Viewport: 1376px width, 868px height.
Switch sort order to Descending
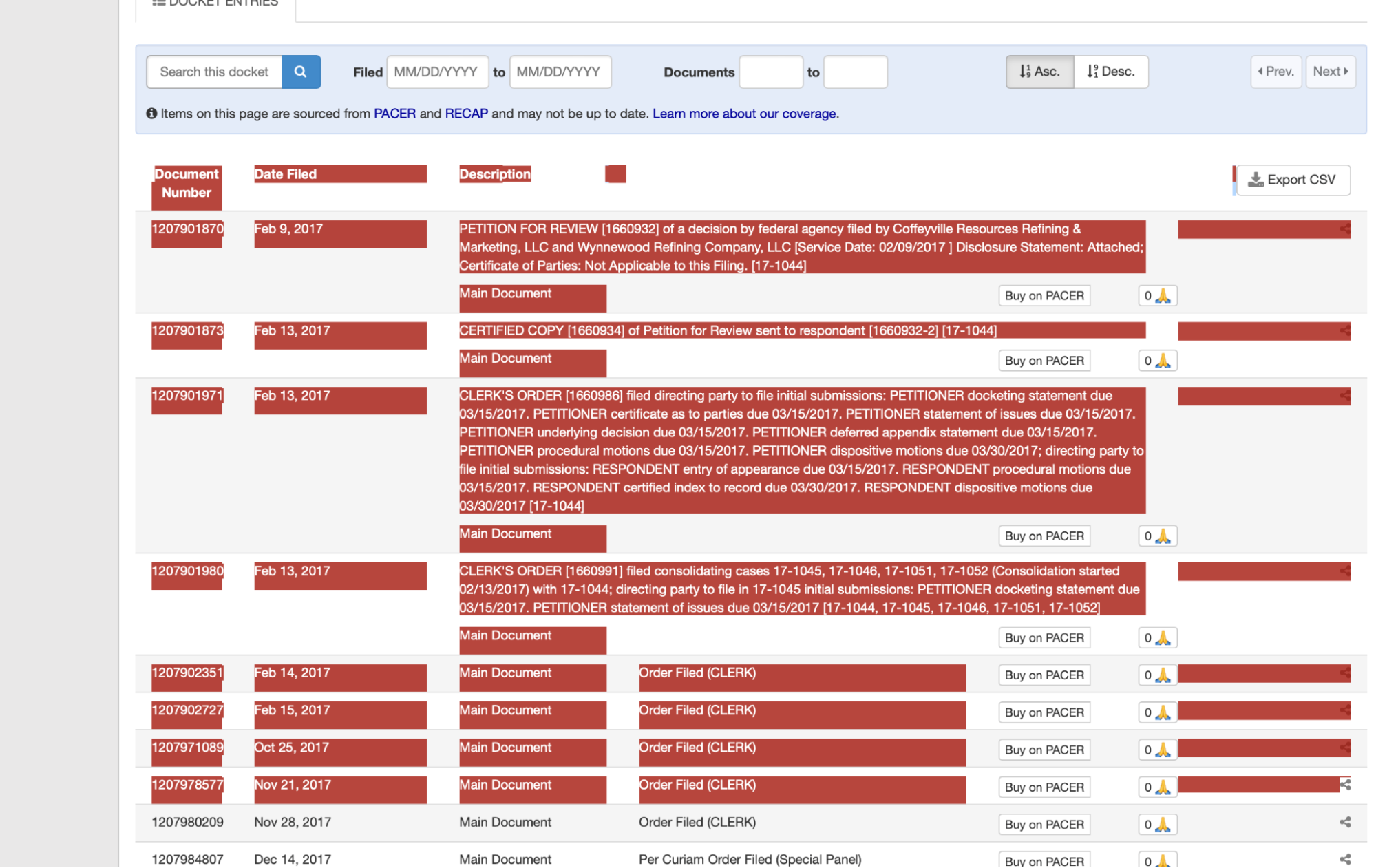1110,71
